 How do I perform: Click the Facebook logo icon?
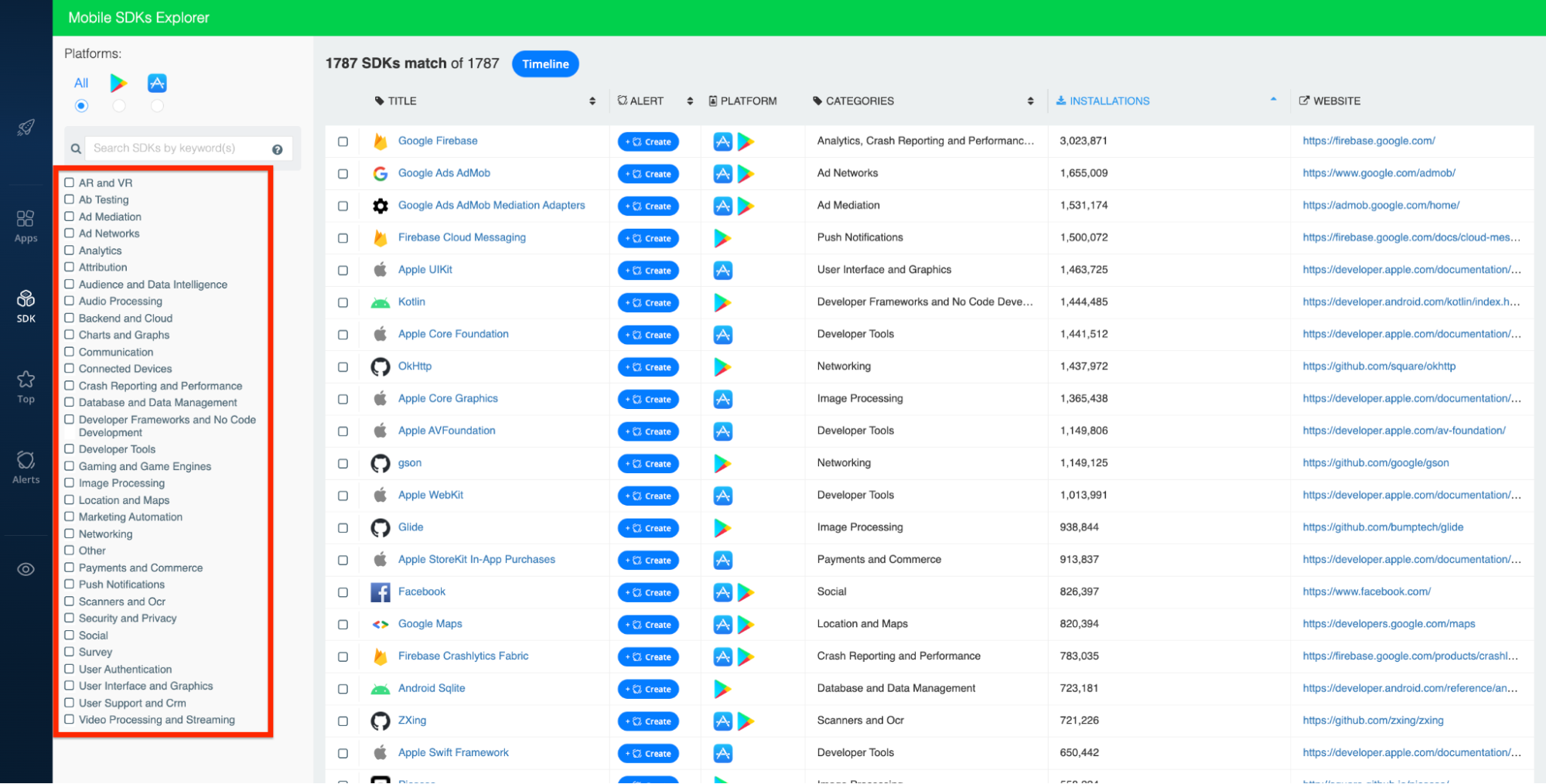tap(380, 592)
